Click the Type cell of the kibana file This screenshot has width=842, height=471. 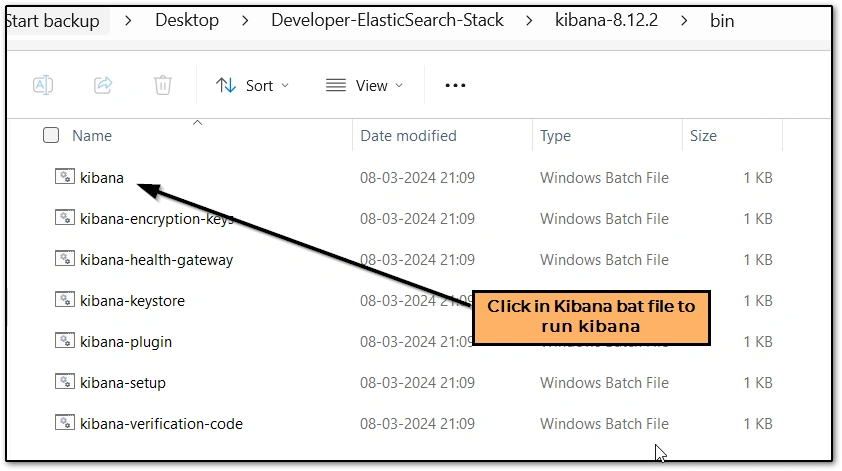[604, 178]
